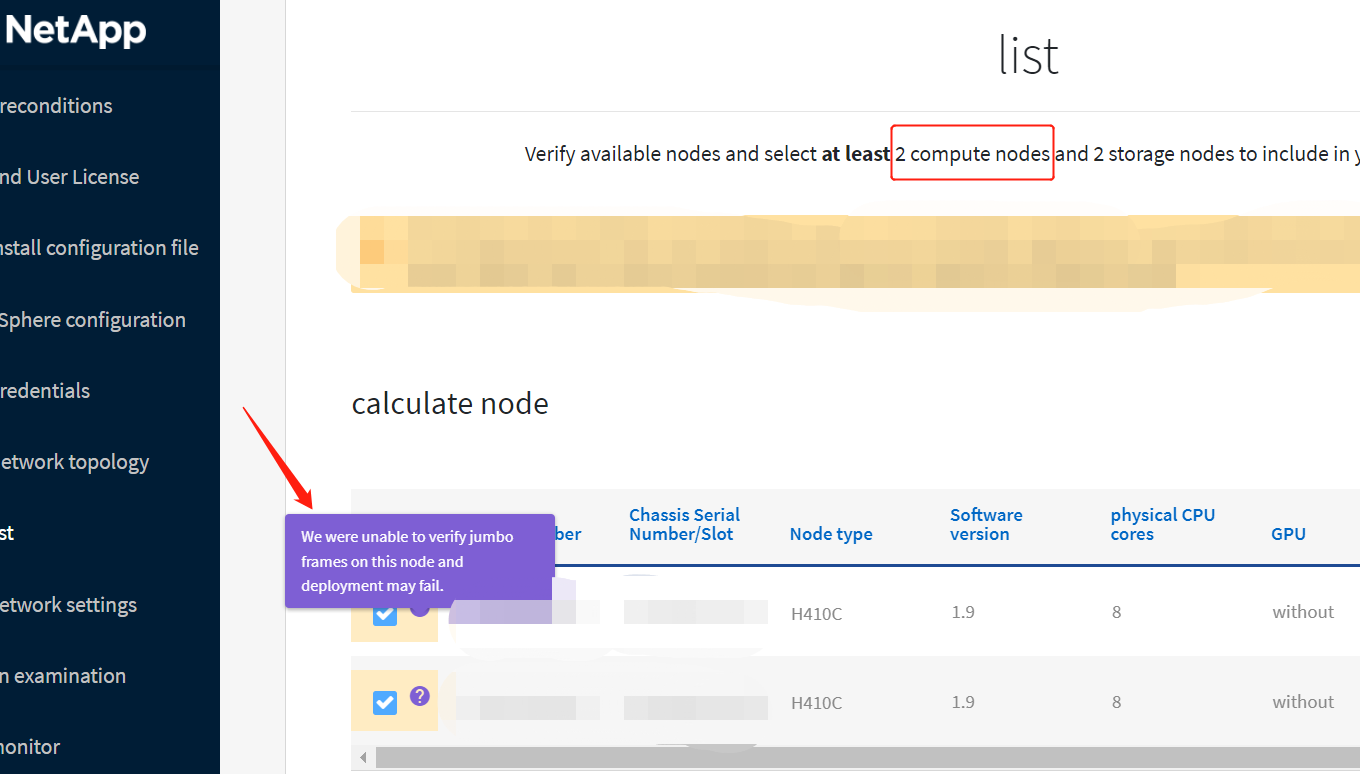Open the examination step in the sidebar

click(63, 676)
